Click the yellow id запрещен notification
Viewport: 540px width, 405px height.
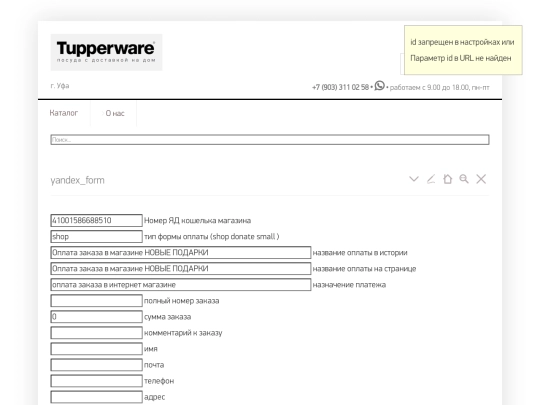pos(463,50)
